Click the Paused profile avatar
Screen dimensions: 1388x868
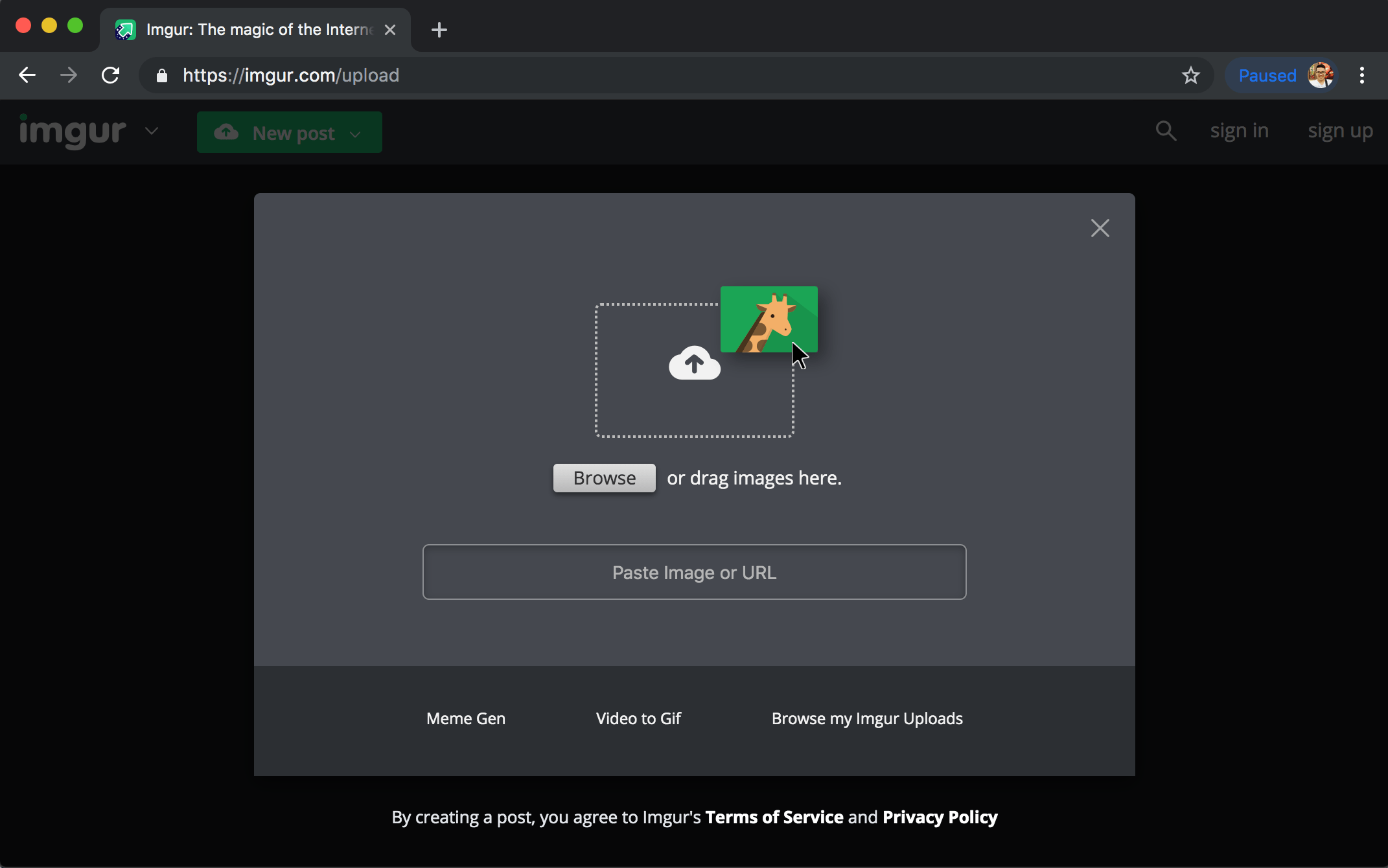(1319, 76)
